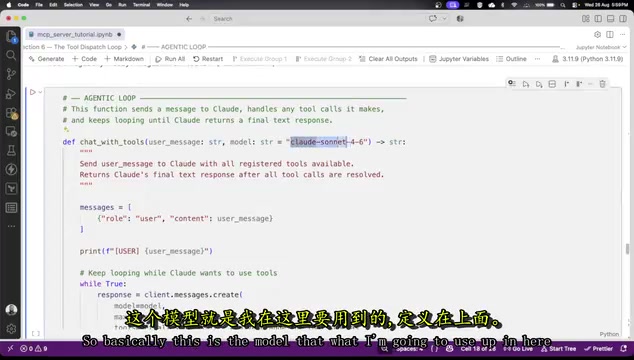This screenshot has width=634, height=360.
Task: Run All notebook cells
Action: coord(170,59)
